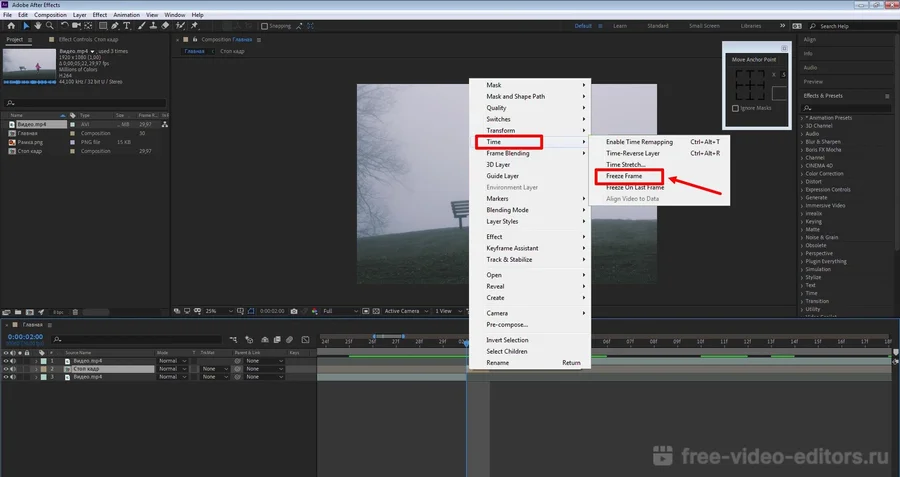Hide layer 1 Видео.mp4 with its eye

[6, 361]
